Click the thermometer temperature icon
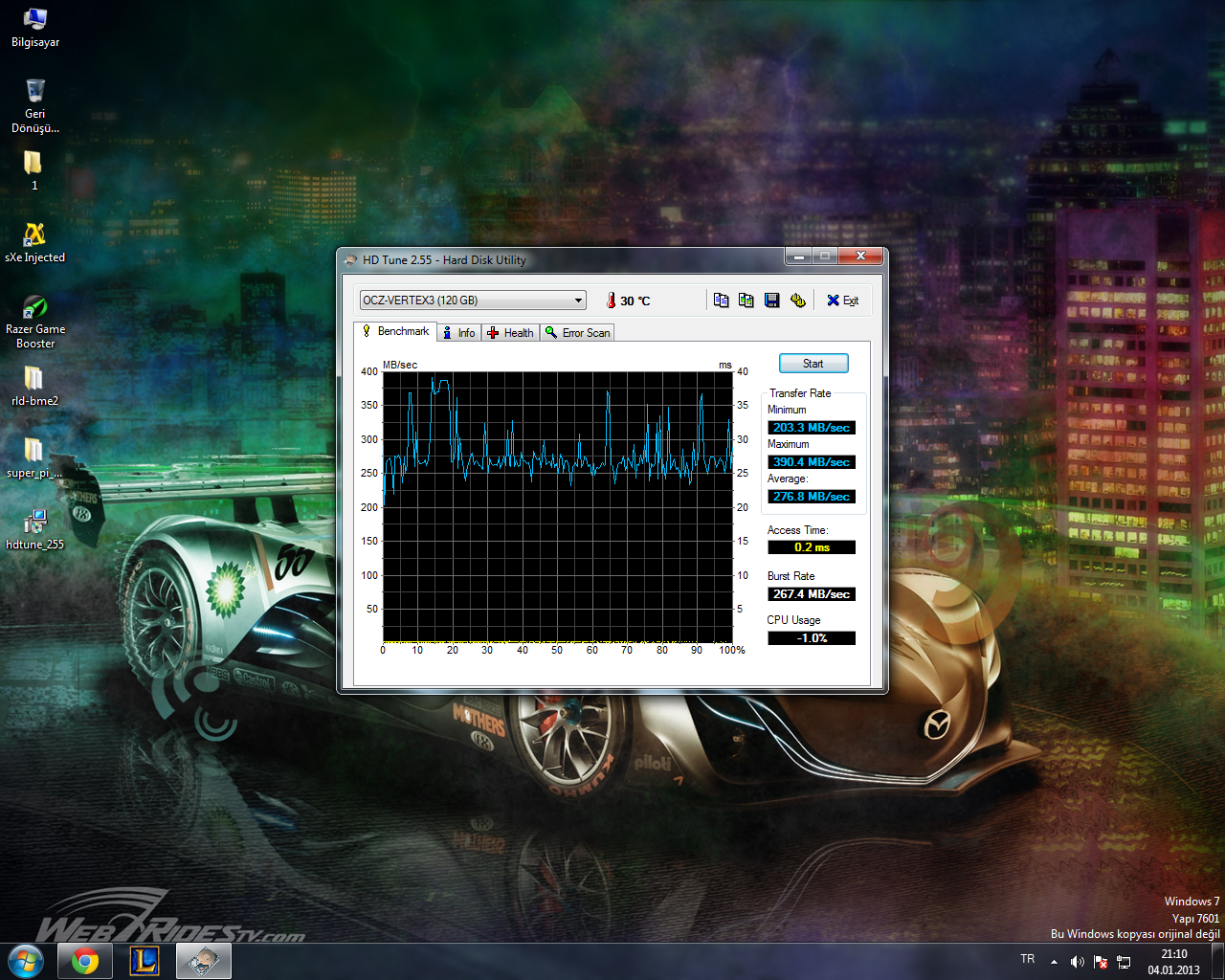1225x980 pixels. 611,301
